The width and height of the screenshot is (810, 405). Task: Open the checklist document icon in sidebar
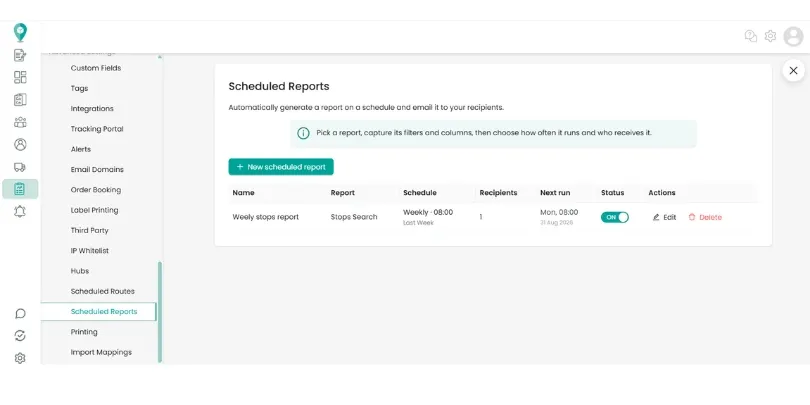(20, 100)
